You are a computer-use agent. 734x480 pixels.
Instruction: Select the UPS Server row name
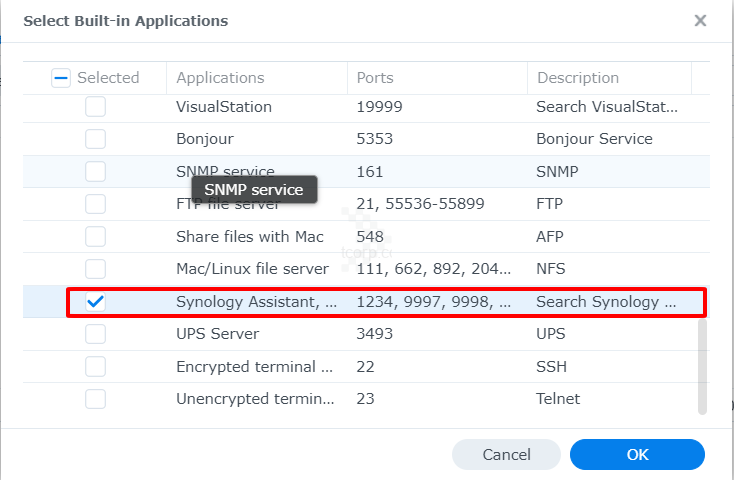pos(217,334)
